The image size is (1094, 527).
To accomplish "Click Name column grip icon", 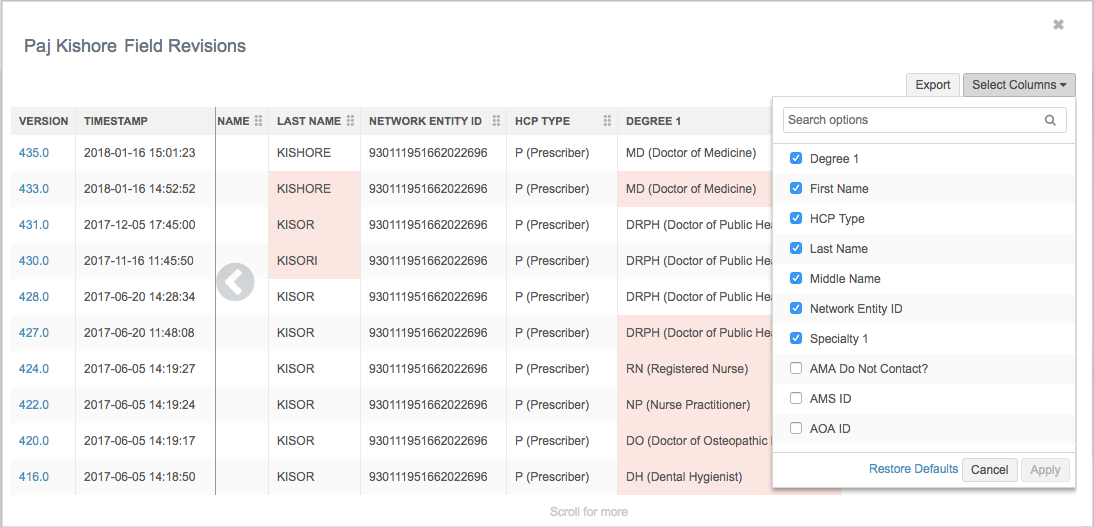I will [x=258, y=121].
